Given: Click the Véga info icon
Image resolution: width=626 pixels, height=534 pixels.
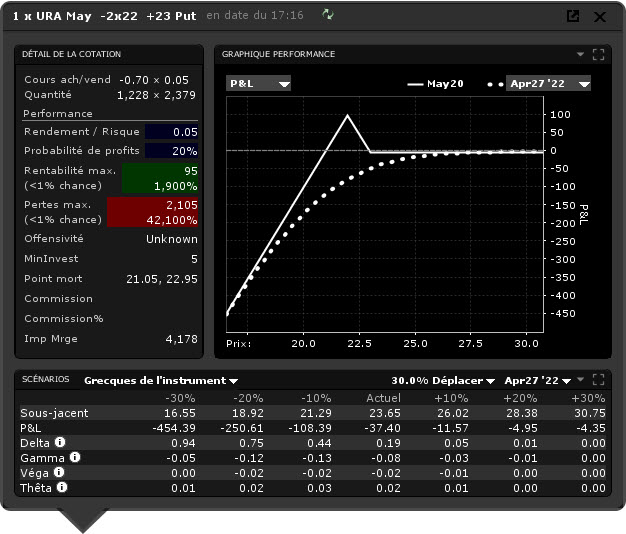Looking at the screenshot, I should 59,472.
